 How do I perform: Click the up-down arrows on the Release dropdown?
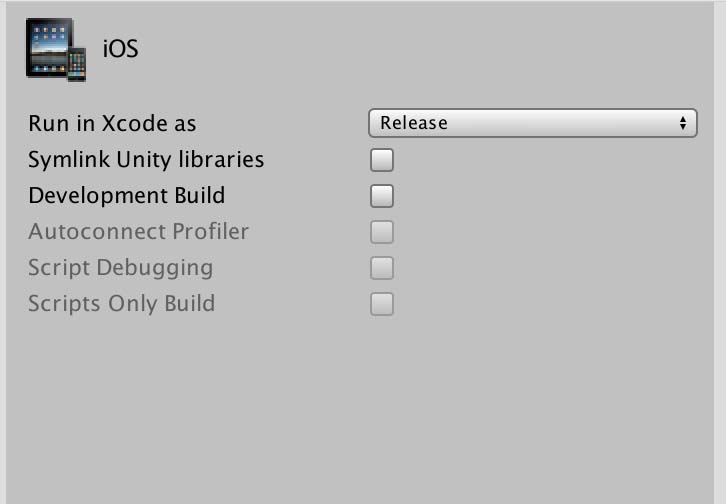click(x=684, y=123)
